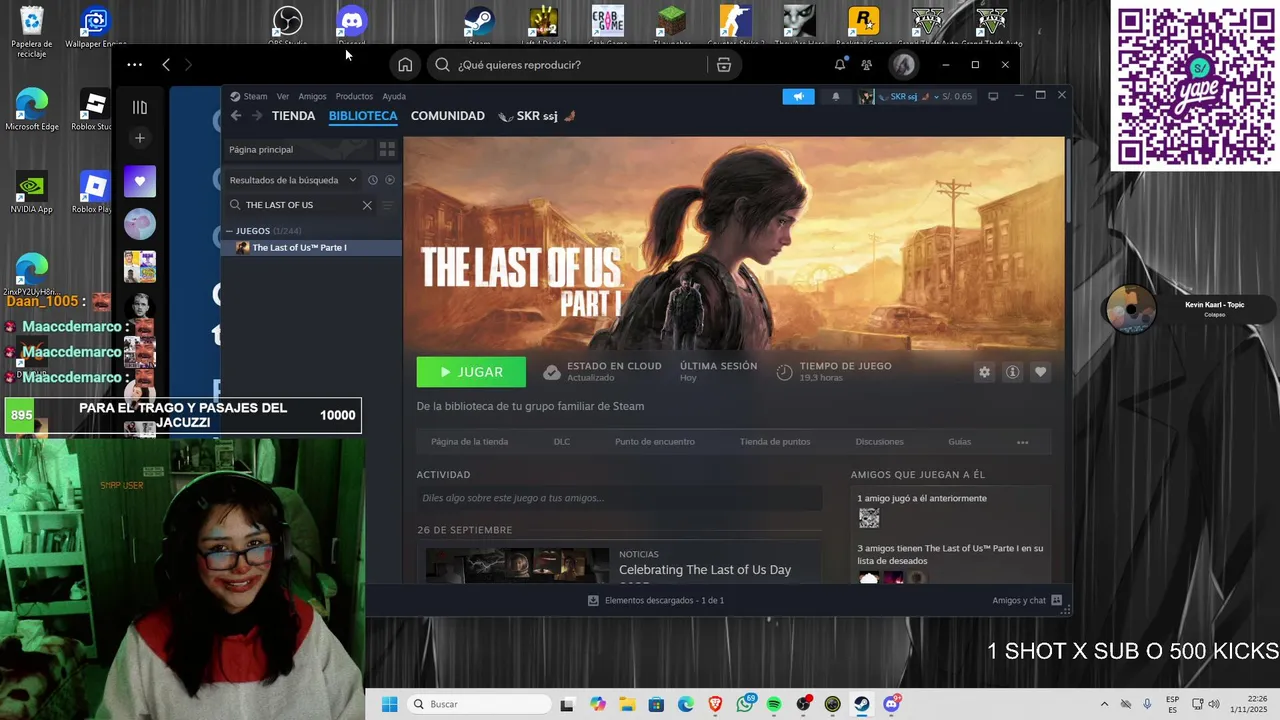Click ESTADO EN CLOUD status
The height and width of the screenshot is (720, 1280).
[602, 372]
